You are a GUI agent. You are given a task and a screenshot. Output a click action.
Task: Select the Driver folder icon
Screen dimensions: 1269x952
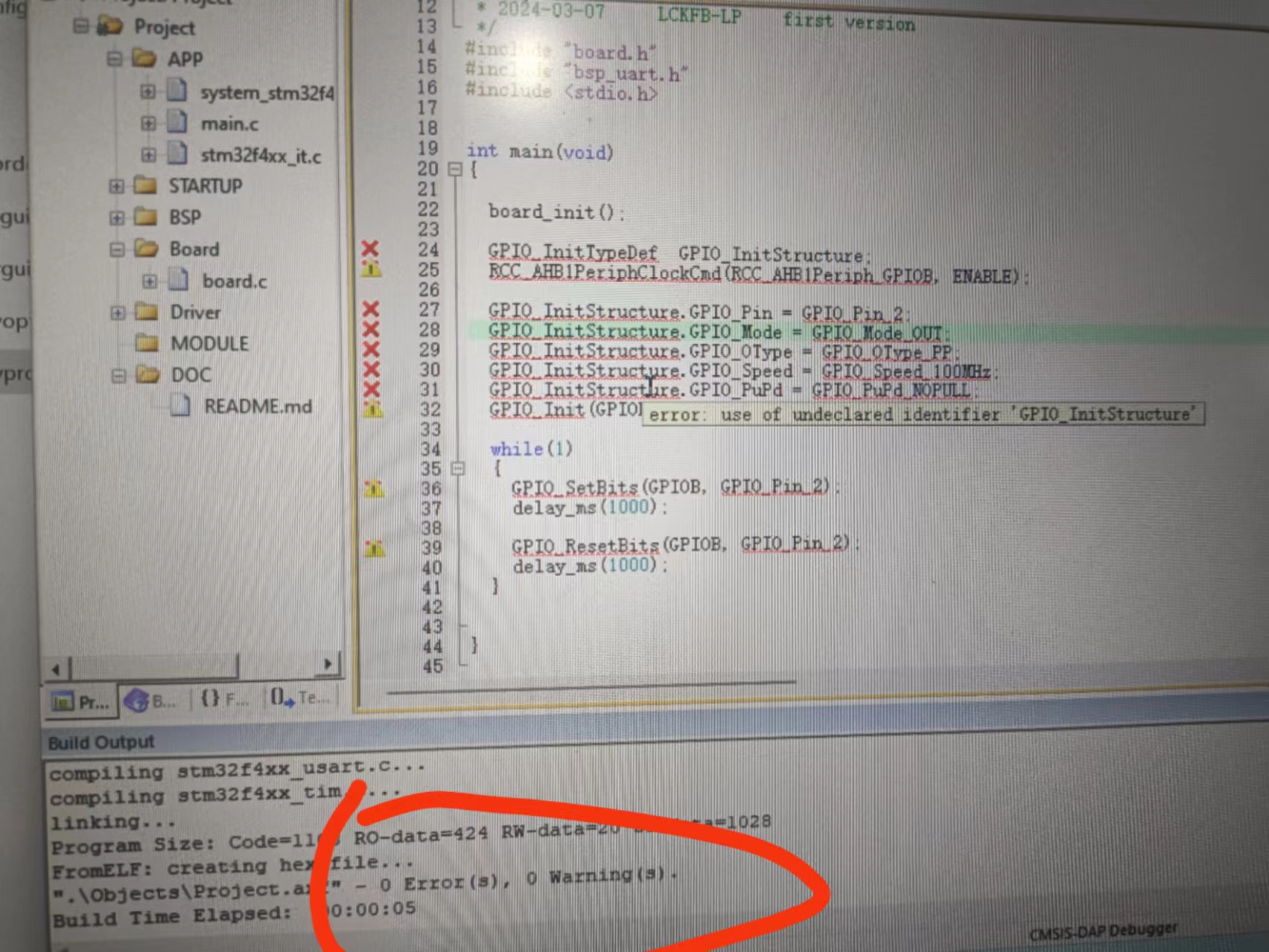point(146,311)
